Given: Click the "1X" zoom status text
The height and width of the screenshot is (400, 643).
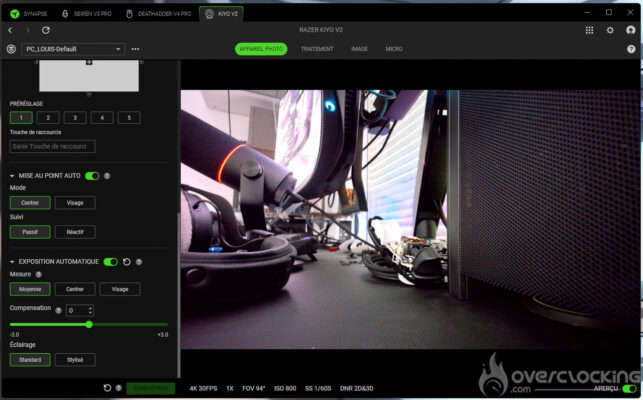Looking at the screenshot, I should point(230,388).
